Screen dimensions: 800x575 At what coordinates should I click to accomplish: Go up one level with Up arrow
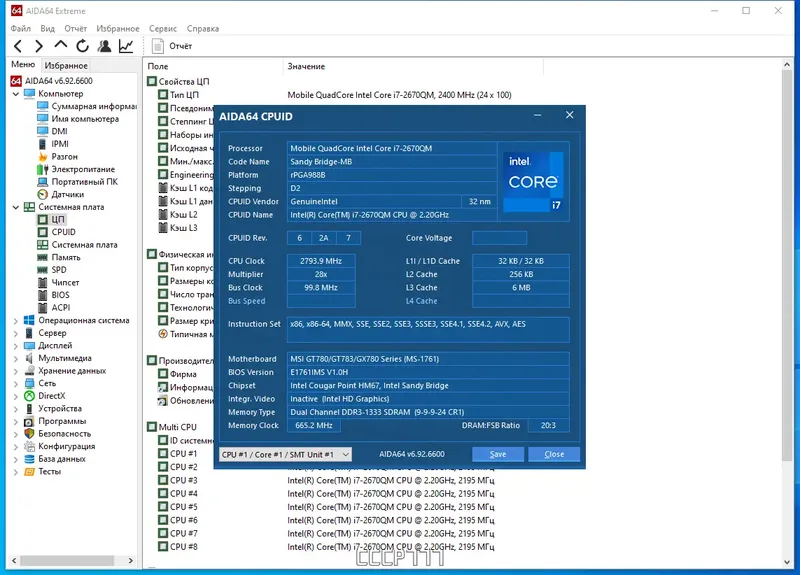(60, 46)
